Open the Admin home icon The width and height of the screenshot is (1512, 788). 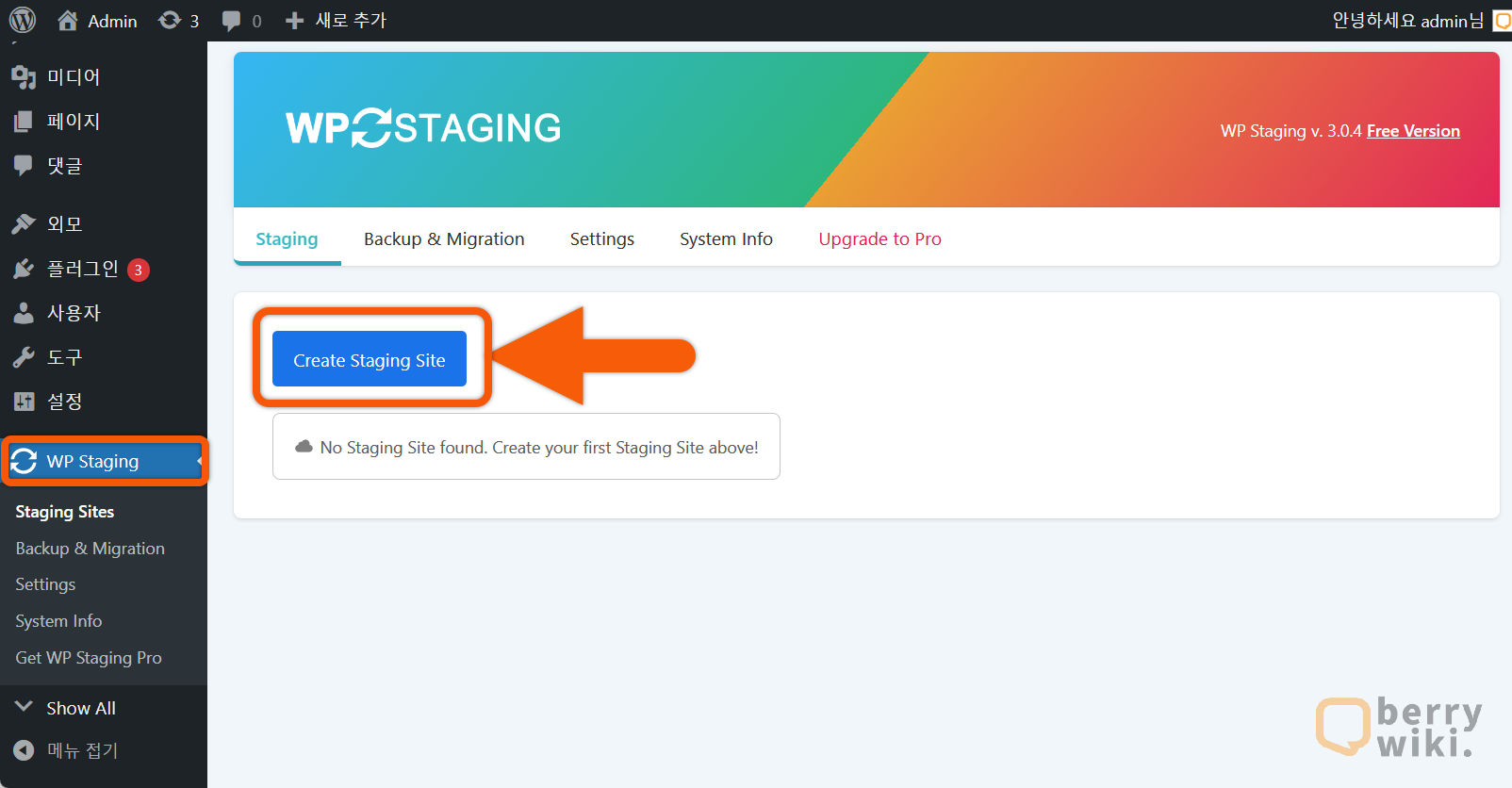pyautogui.click(x=68, y=20)
